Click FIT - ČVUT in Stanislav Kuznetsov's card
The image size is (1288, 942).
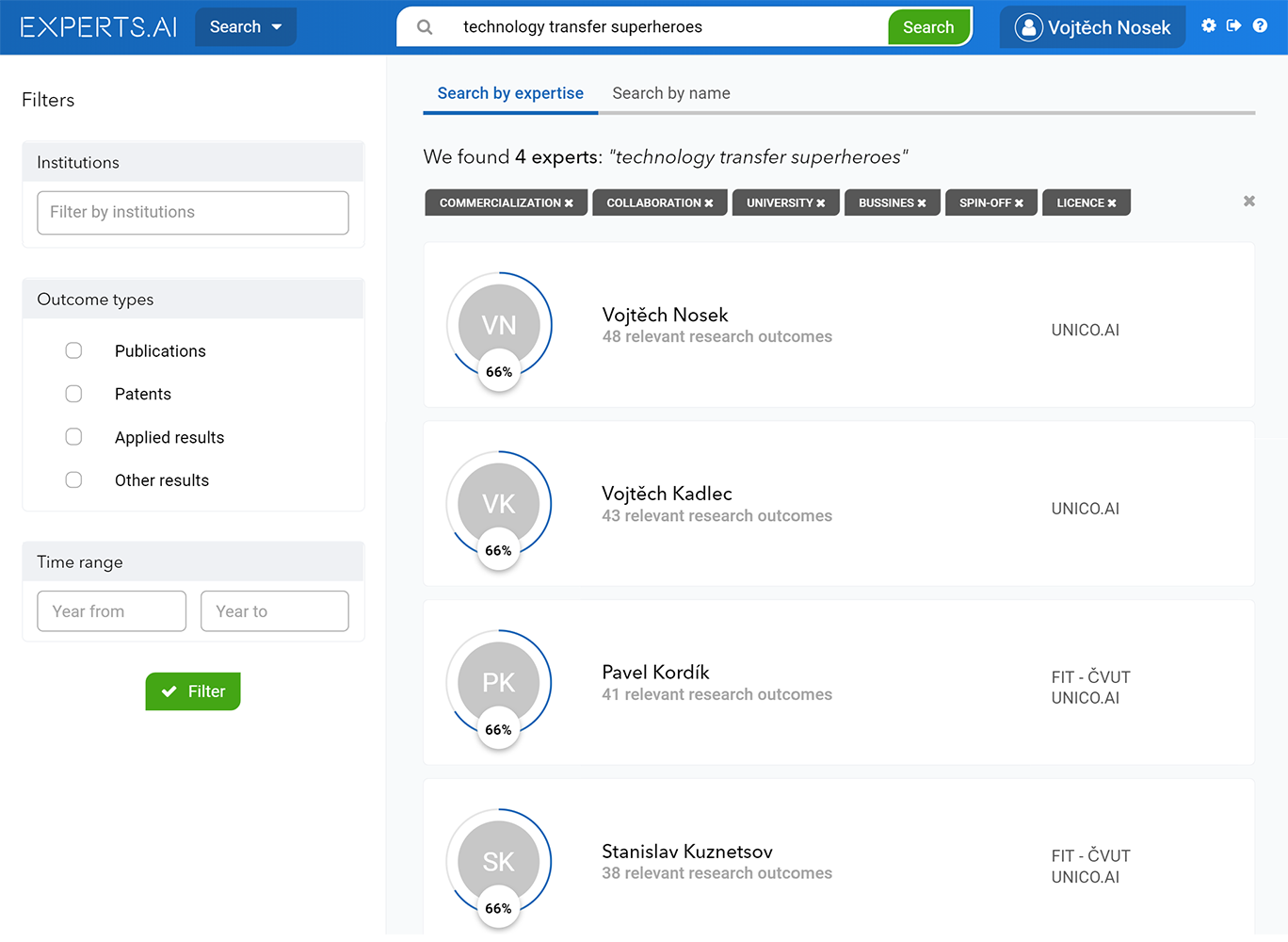[x=1091, y=856]
